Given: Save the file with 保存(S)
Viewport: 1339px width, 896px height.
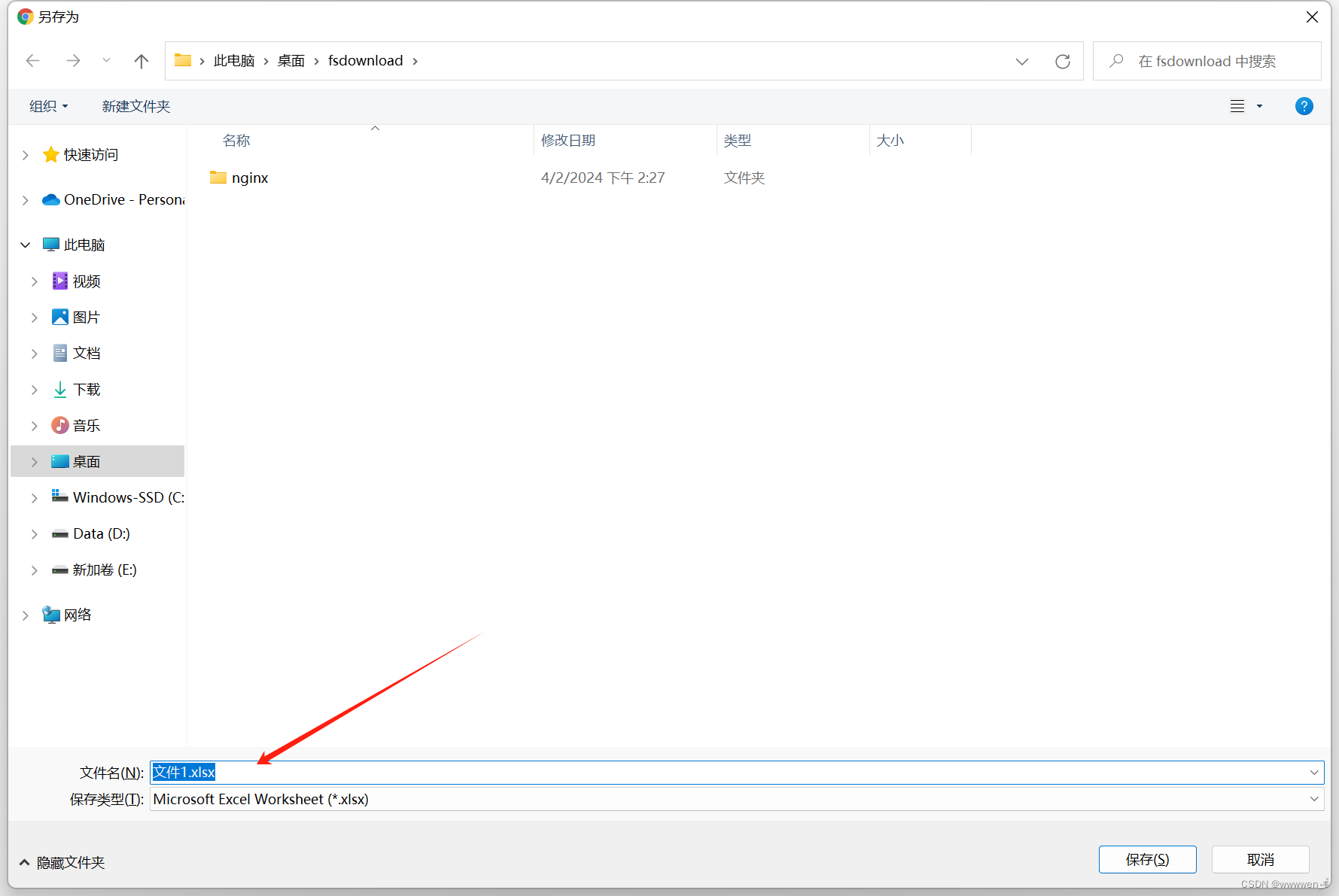Looking at the screenshot, I should (x=1147, y=859).
